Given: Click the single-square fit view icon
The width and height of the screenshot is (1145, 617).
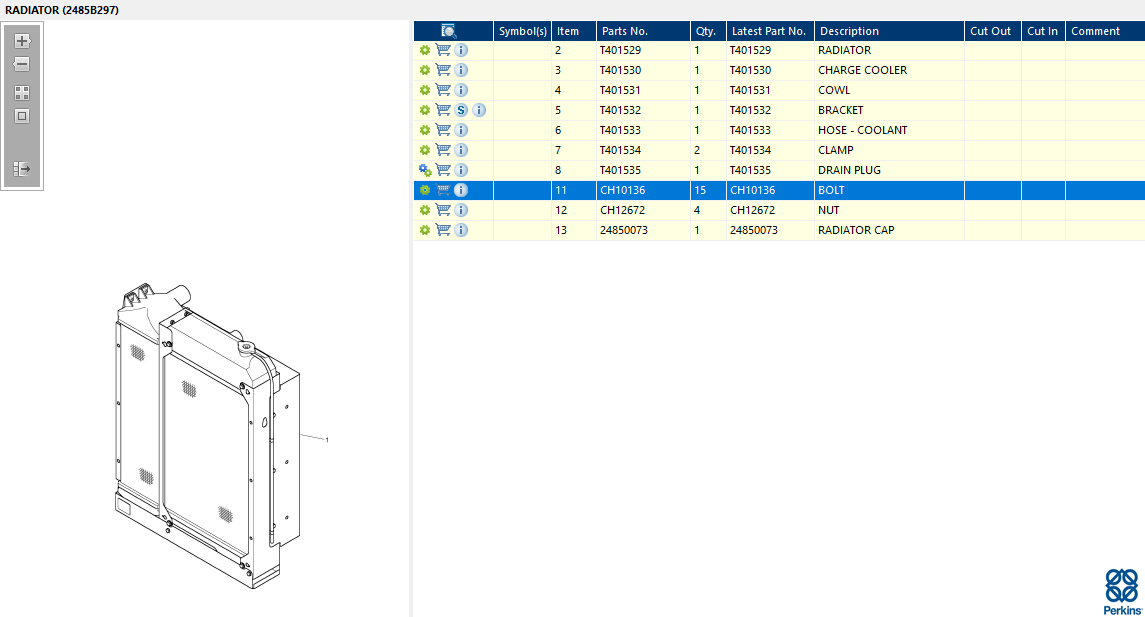Looking at the screenshot, I should point(22,116).
